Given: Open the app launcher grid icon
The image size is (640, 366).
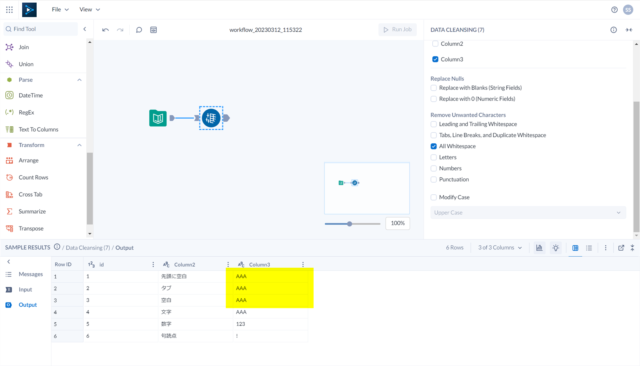Looking at the screenshot, I should coord(9,9).
